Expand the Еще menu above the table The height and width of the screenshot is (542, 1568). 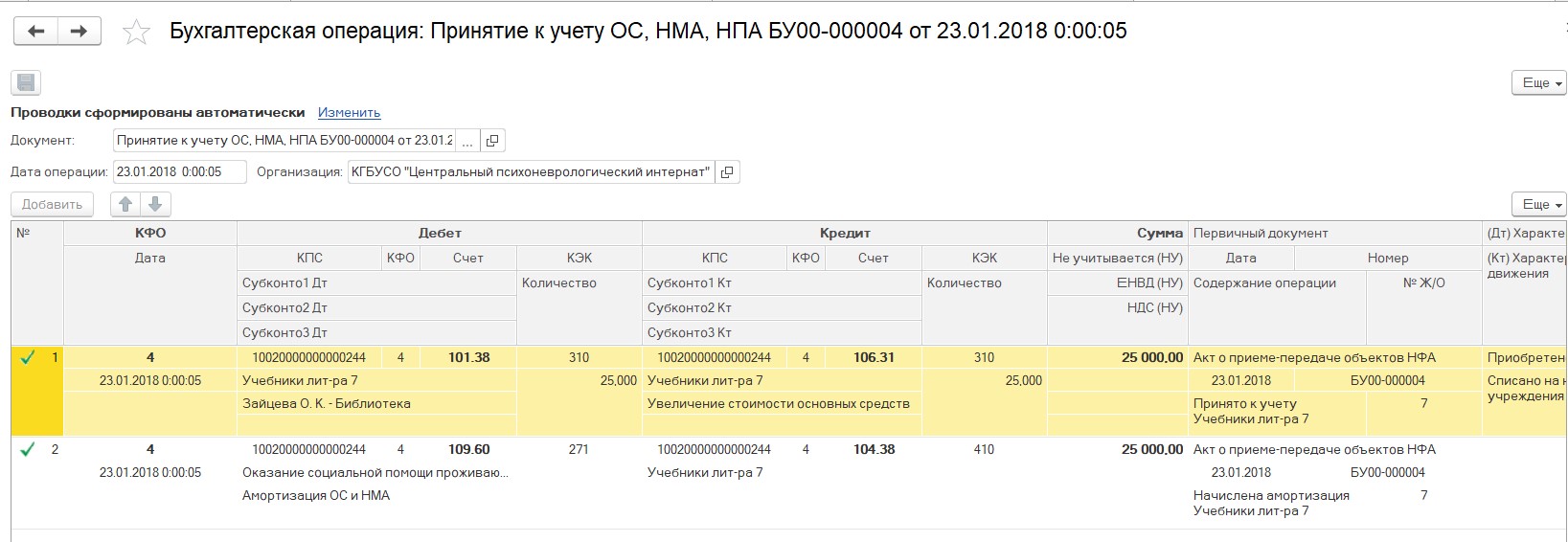point(1538,204)
